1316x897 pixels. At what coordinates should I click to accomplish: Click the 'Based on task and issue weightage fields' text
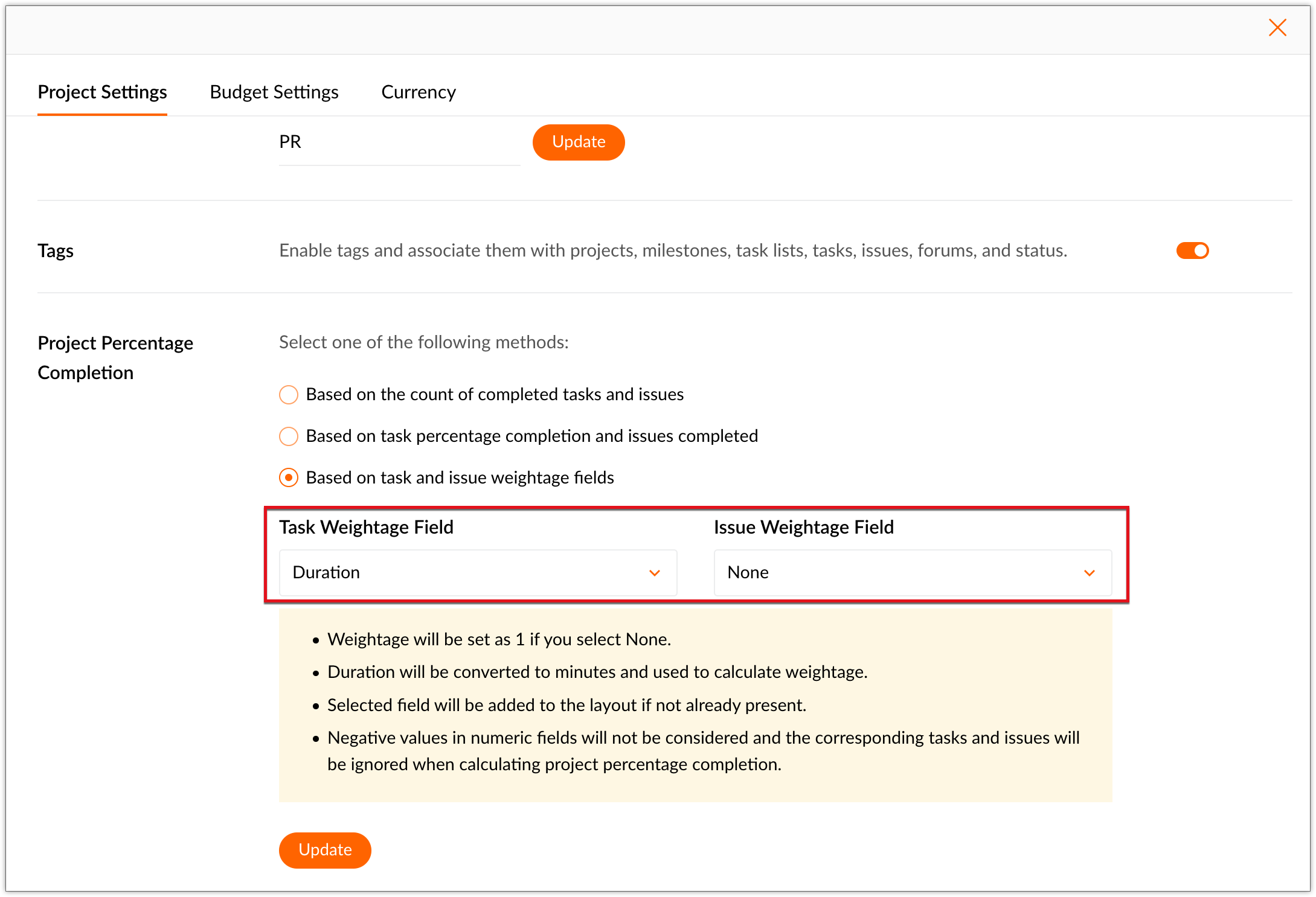pos(460,478)
